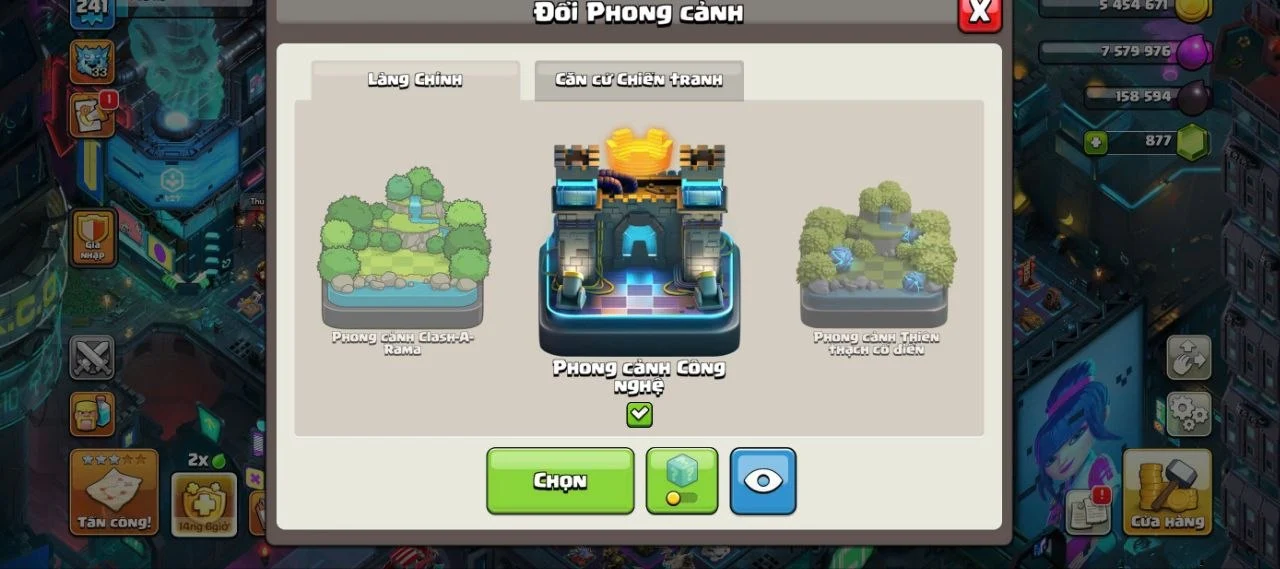Open the settings gear icon

pyautogui.click(x=1188, y=413)
